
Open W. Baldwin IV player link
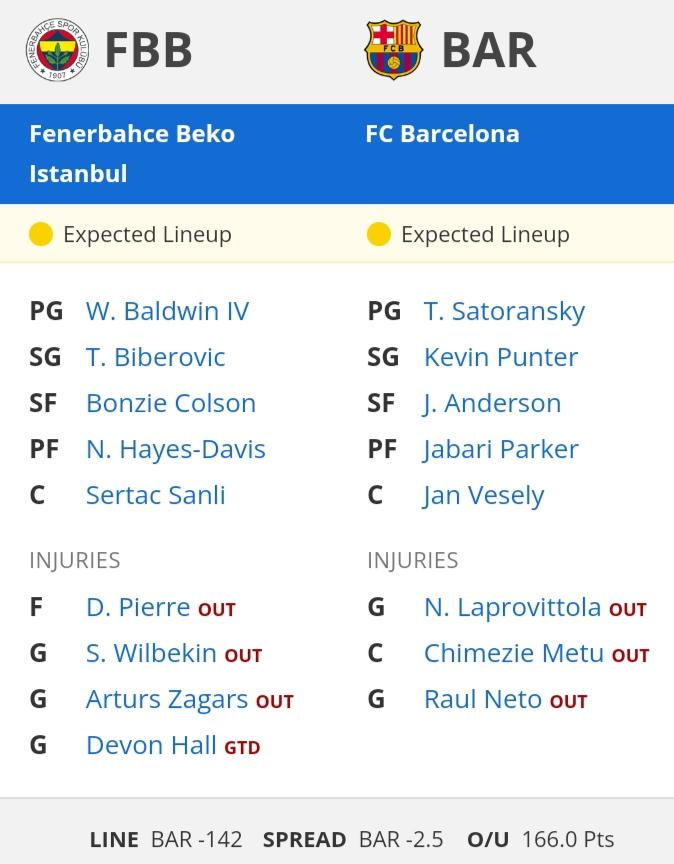pyautogui.click(x=168, y=311)
